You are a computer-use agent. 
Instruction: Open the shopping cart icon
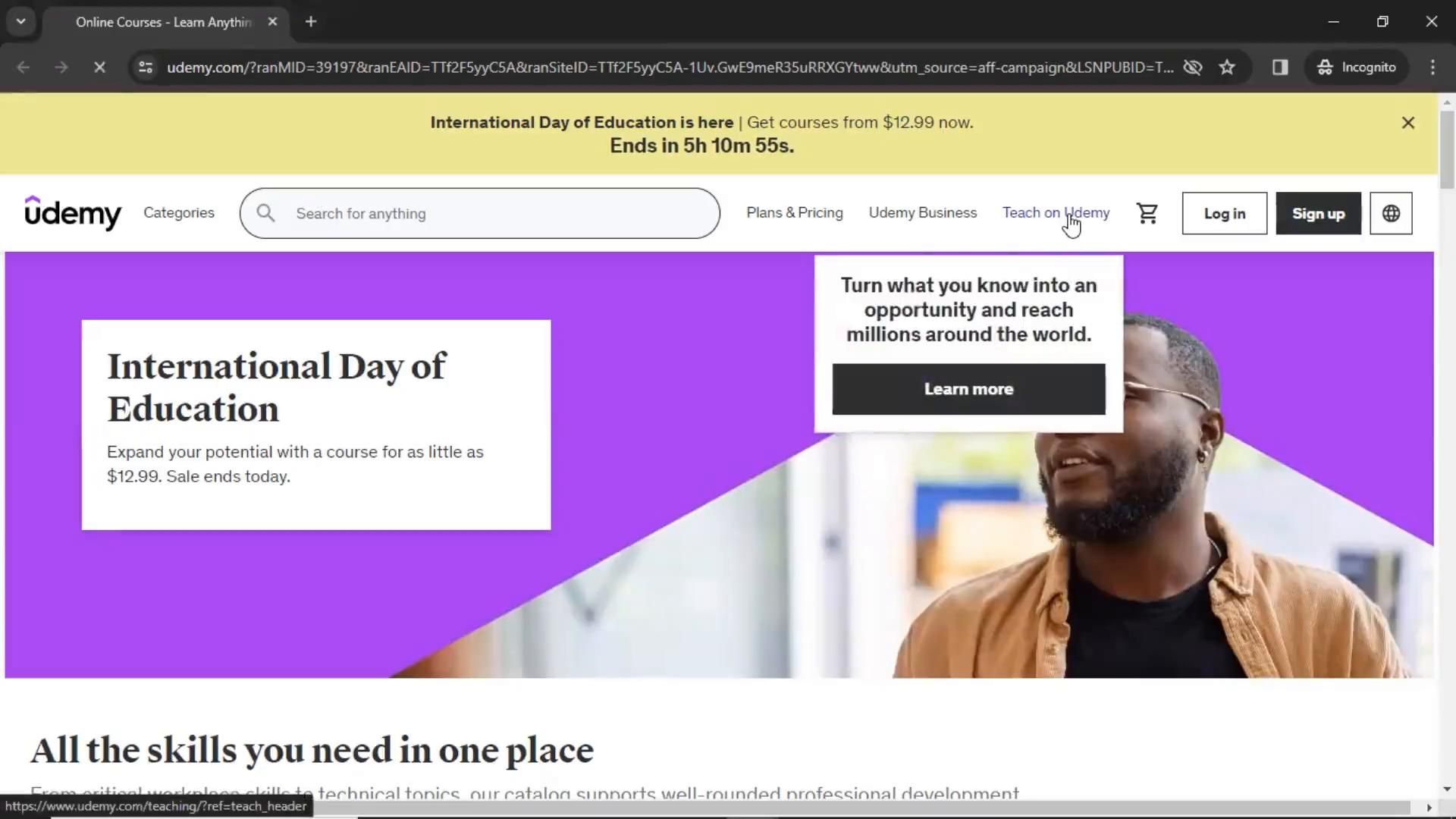(1149, 213)
